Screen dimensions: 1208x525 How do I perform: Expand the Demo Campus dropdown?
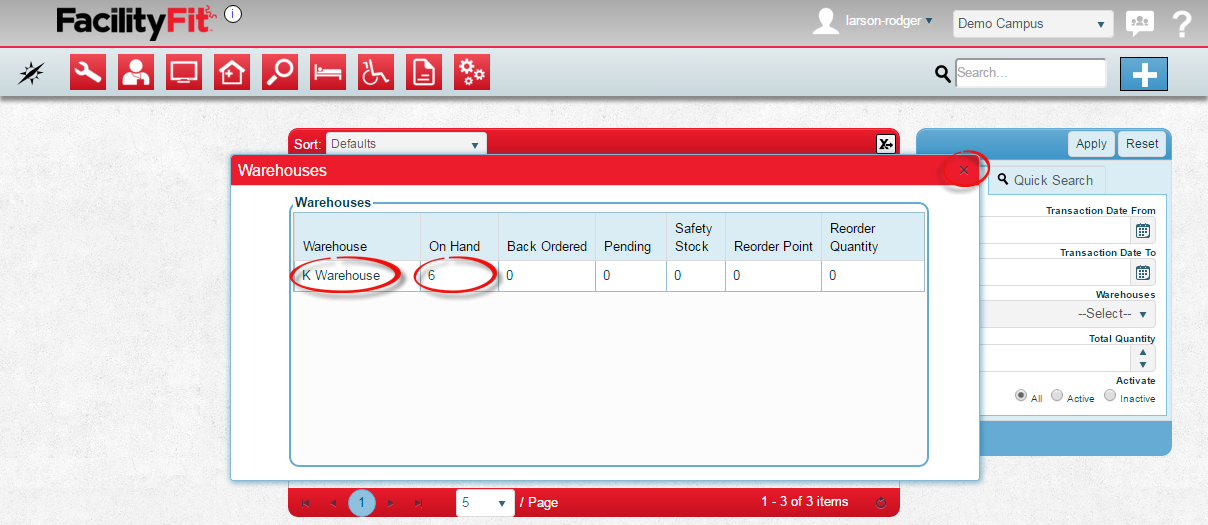coord(1032,23)
